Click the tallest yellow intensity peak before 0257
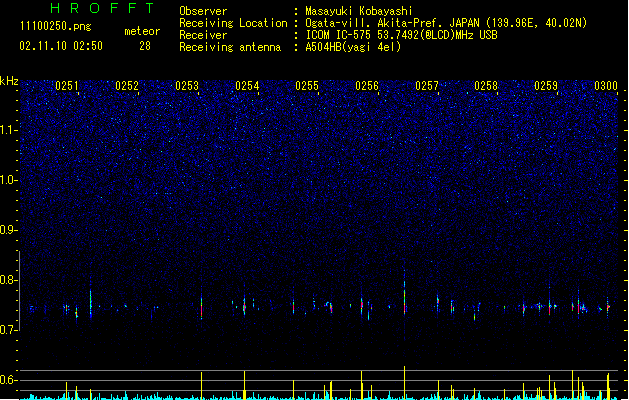Viewport: 629px width, 400px height. coord(404,382)
